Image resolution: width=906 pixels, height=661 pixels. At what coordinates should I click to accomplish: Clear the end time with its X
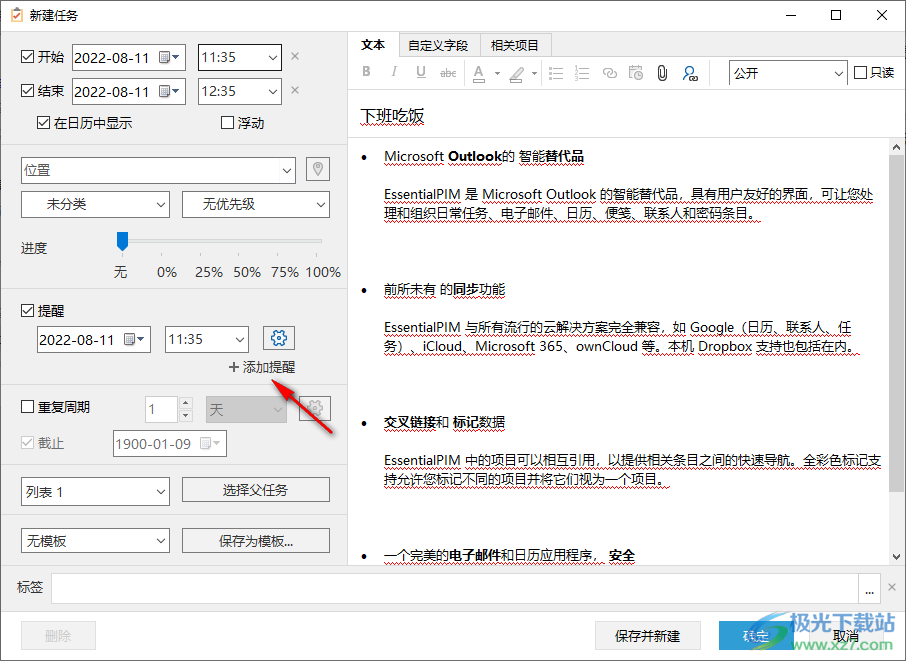295,90
